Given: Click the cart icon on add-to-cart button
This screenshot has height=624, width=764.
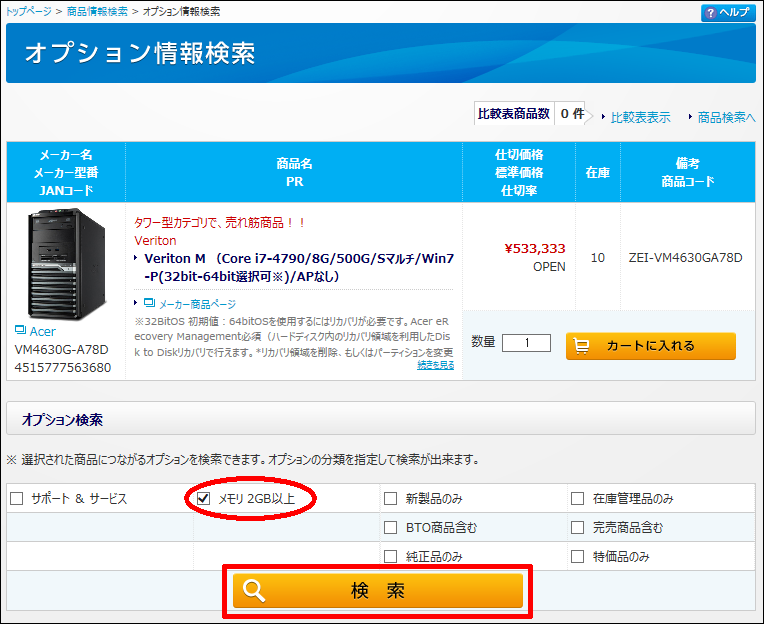Looking at the screenshot, I should pyautogui.click(x=582, y=346).
